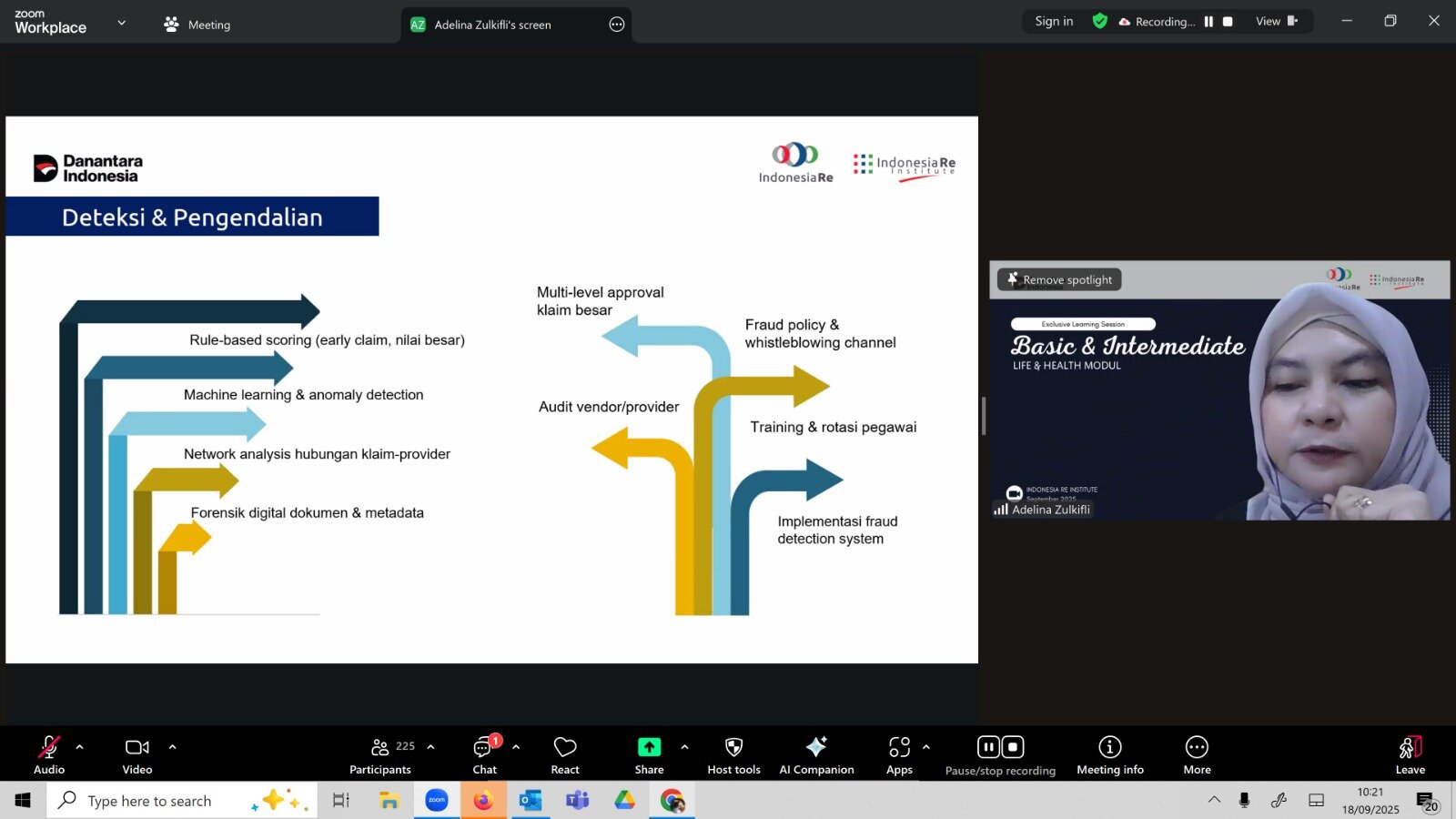Click the green Share screen button
This screenshot has height=819, width=1456.
point(649,754)
